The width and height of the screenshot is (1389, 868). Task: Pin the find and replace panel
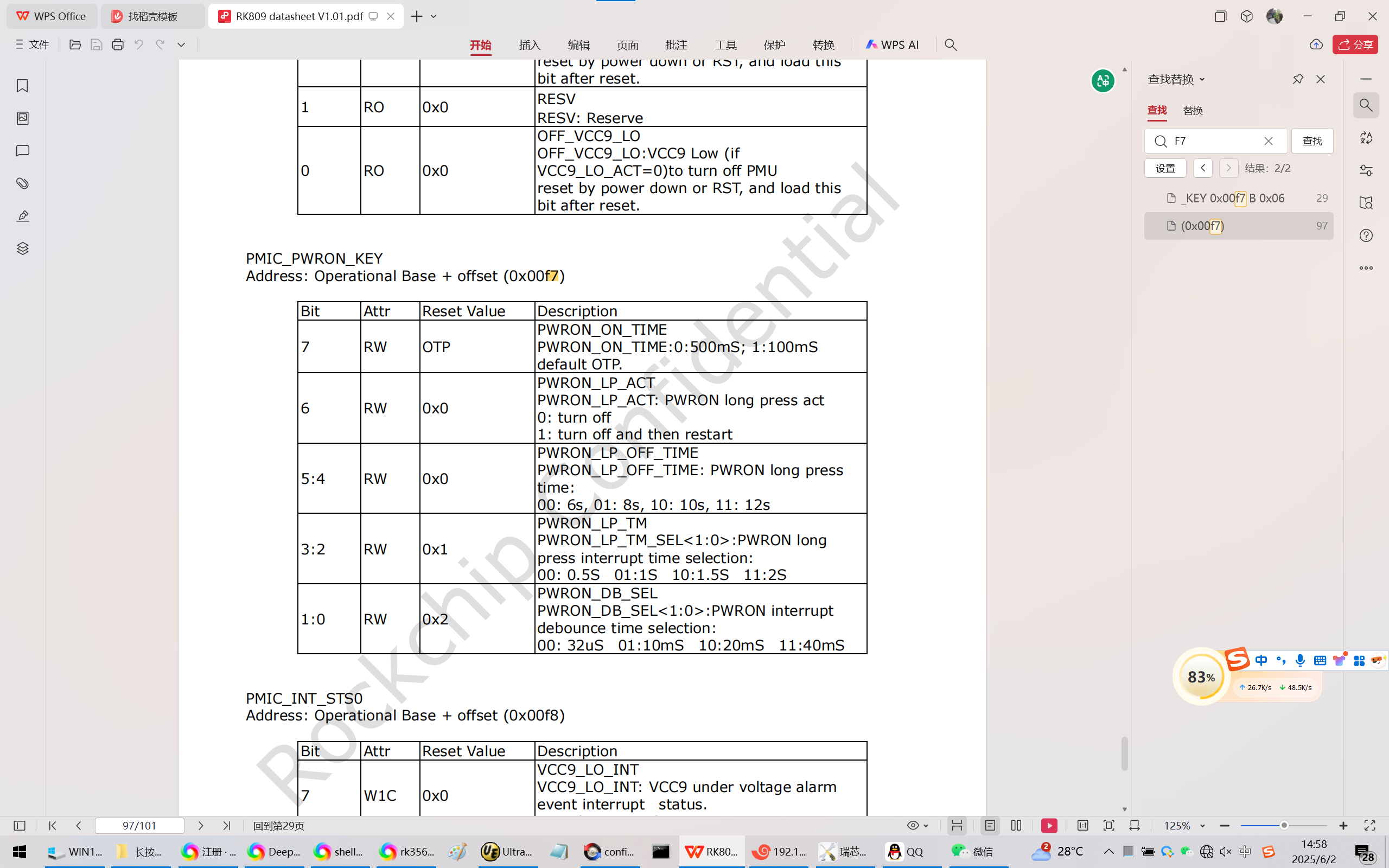pyautogui.click(x=1298, y=79)
